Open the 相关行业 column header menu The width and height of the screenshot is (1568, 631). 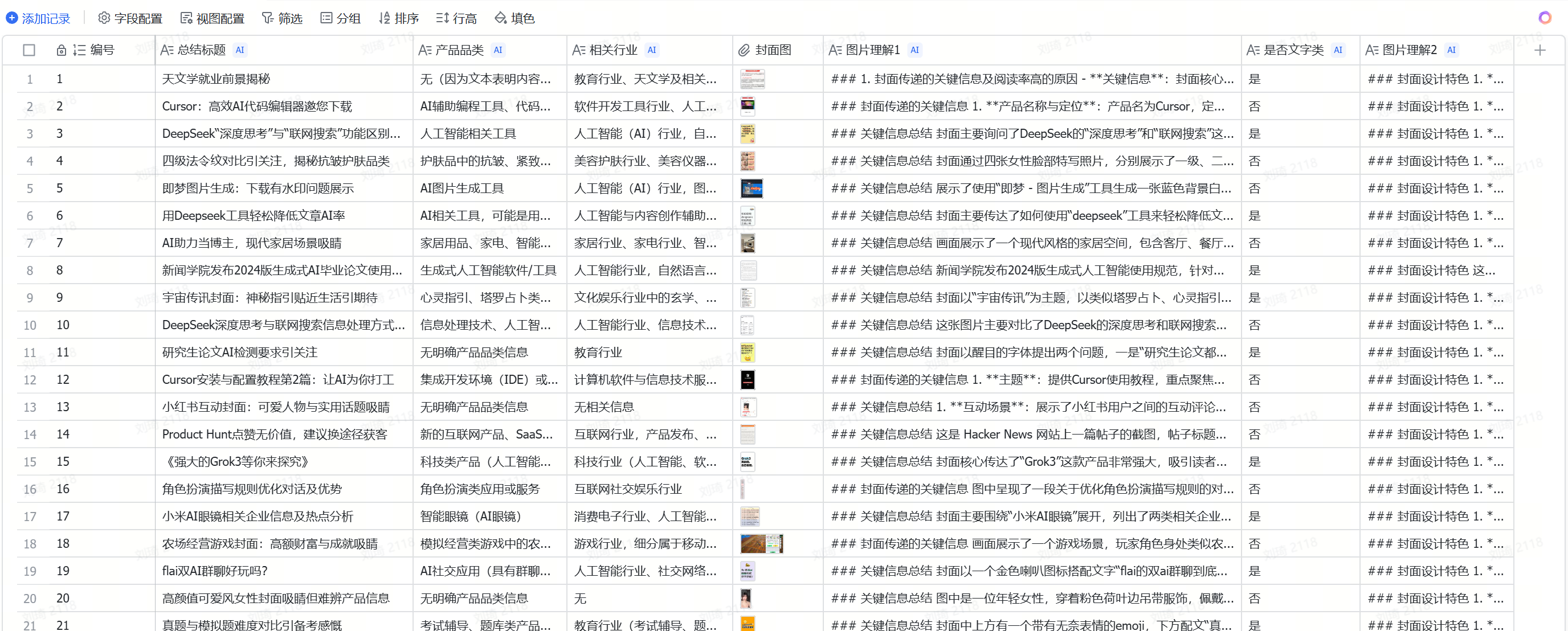click(613, 51)
